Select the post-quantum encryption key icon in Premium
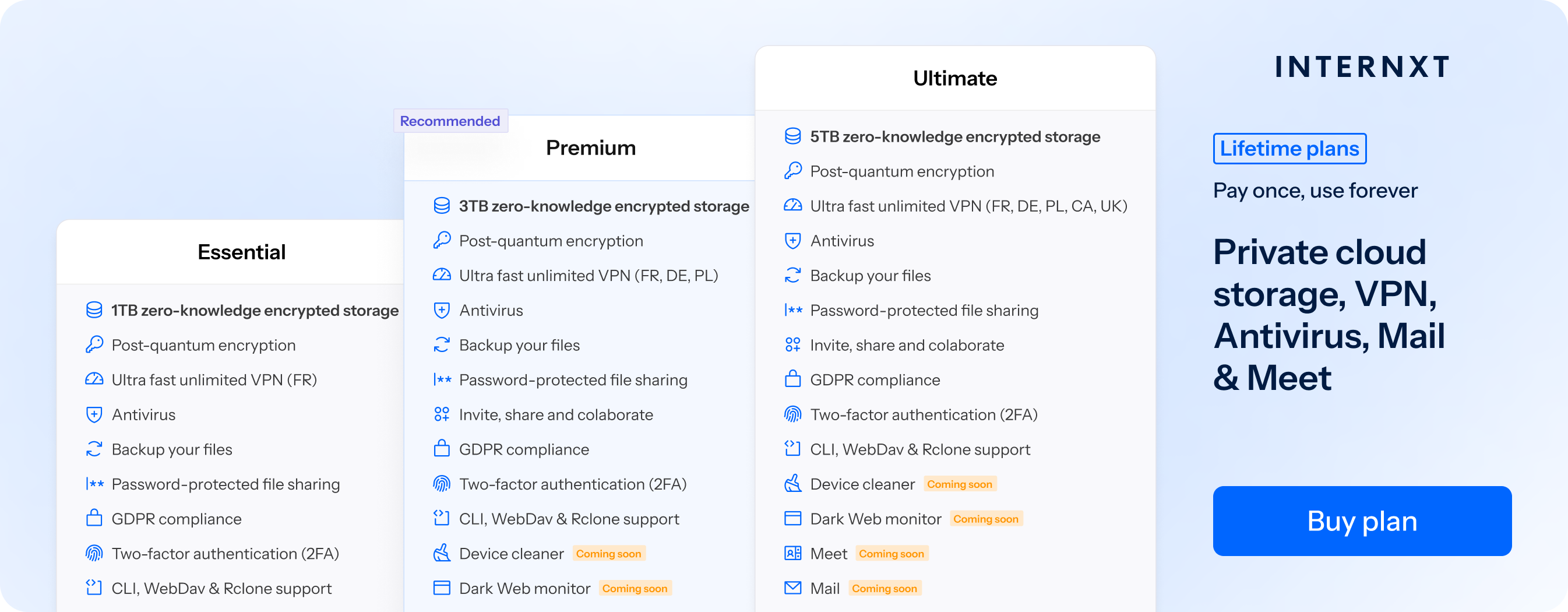 pos(442,241)
